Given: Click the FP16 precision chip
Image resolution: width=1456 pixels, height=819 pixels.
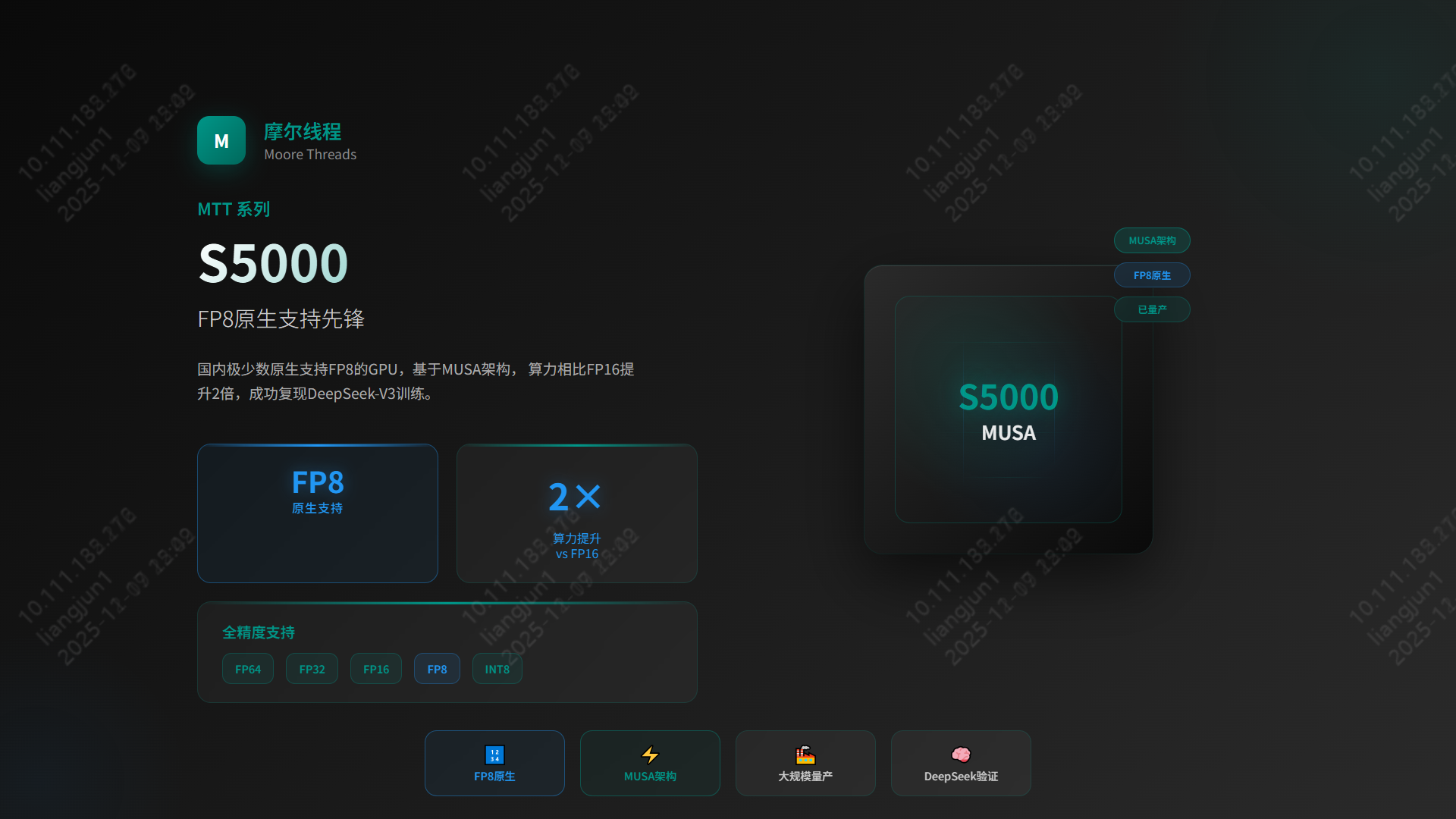Looking at the screenshot, I should (376, 669).
